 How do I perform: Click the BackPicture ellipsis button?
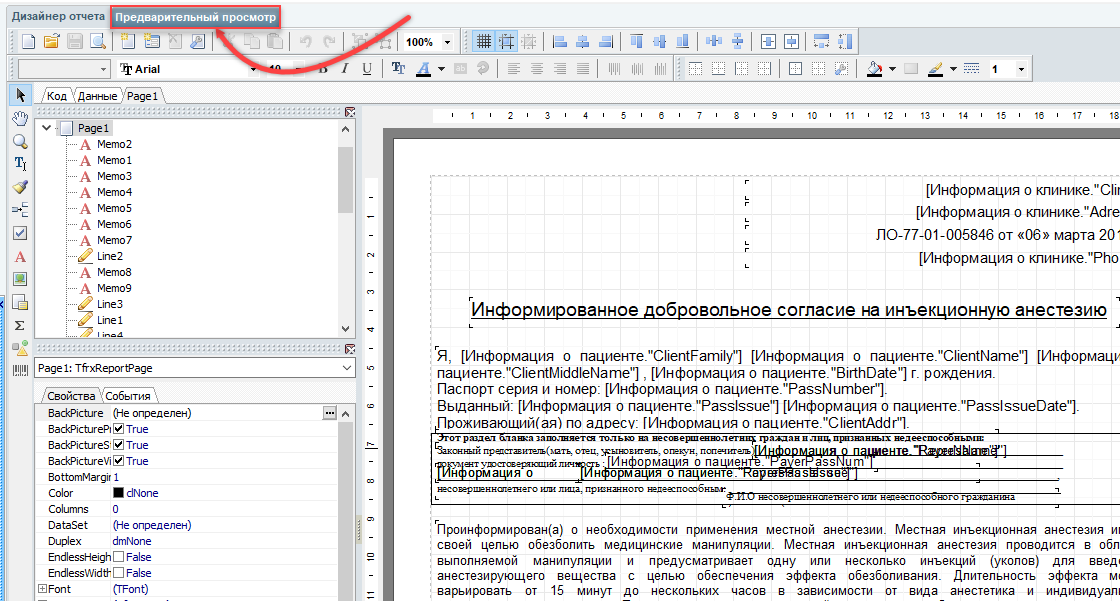click(329, 413)
